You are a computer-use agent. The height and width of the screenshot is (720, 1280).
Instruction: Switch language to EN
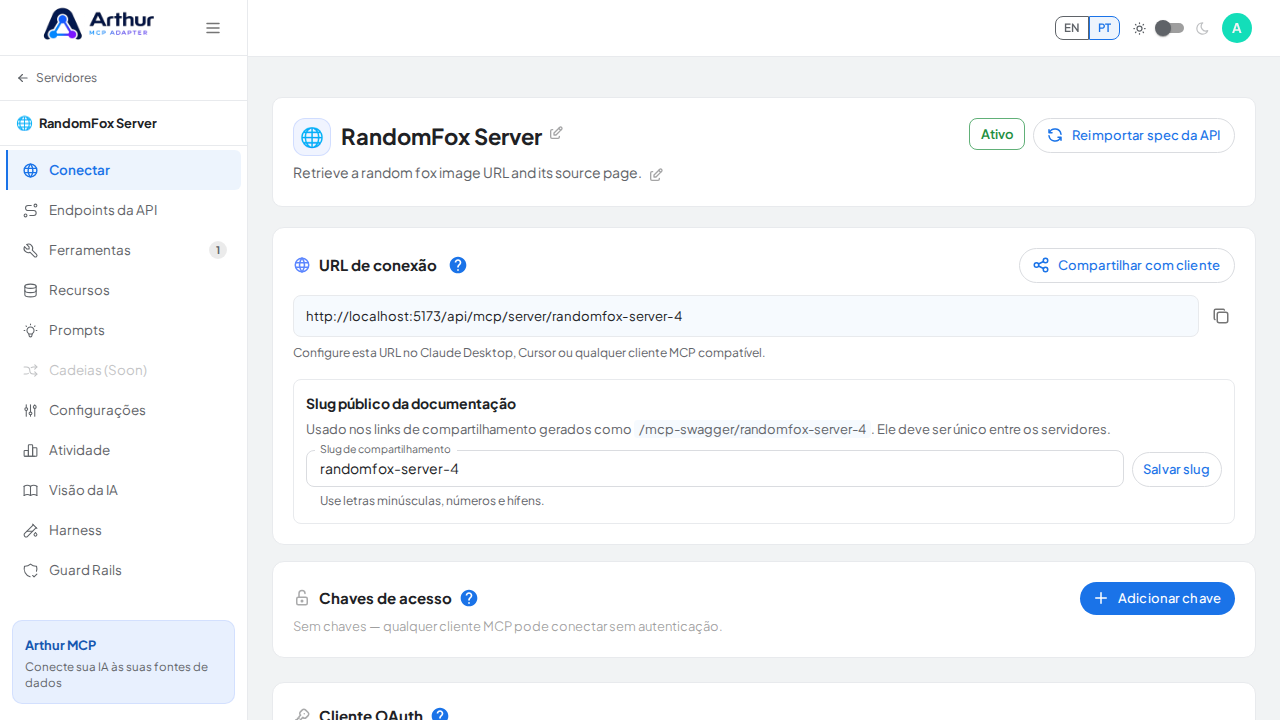[1072, 28]
